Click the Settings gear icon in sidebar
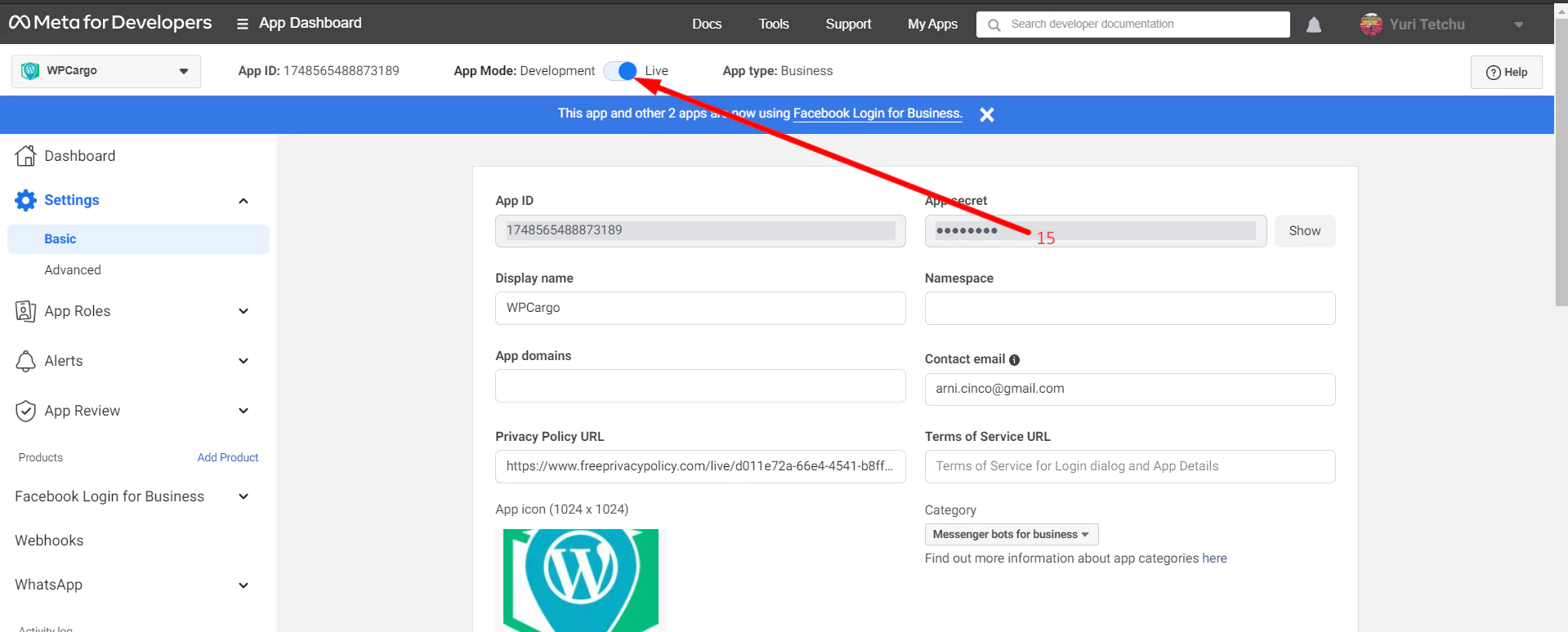The height and width of the screenshot is (632, 1568). [x=25, y=200]
